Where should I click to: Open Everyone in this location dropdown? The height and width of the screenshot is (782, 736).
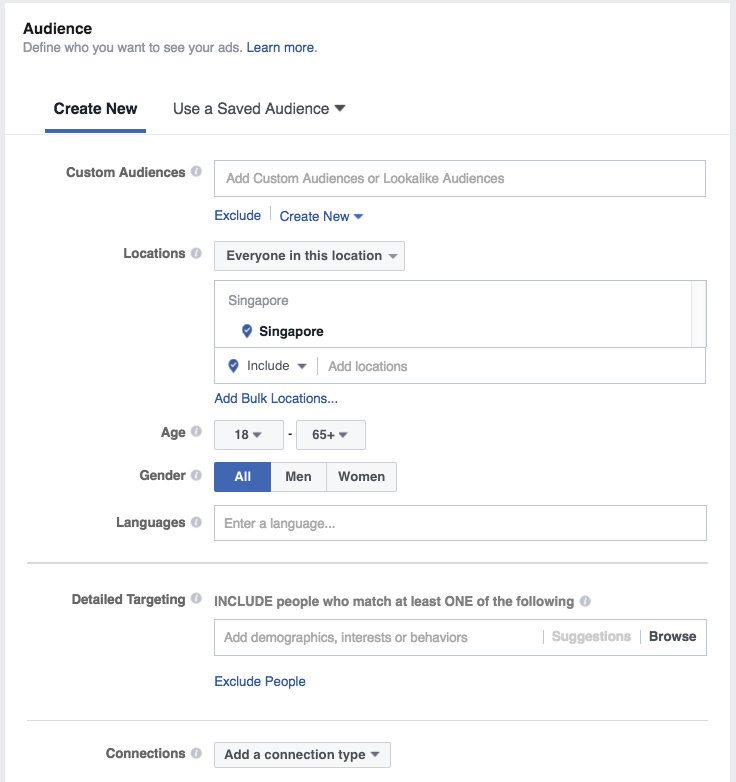(x=309, y=256)
